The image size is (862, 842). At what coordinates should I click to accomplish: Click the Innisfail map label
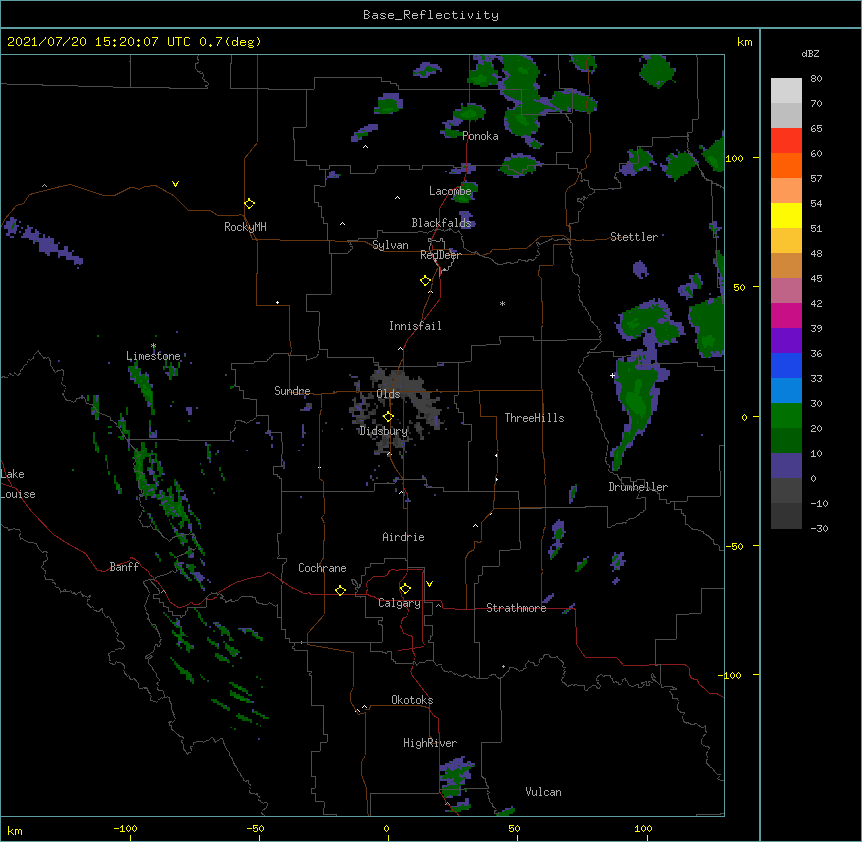415,326
